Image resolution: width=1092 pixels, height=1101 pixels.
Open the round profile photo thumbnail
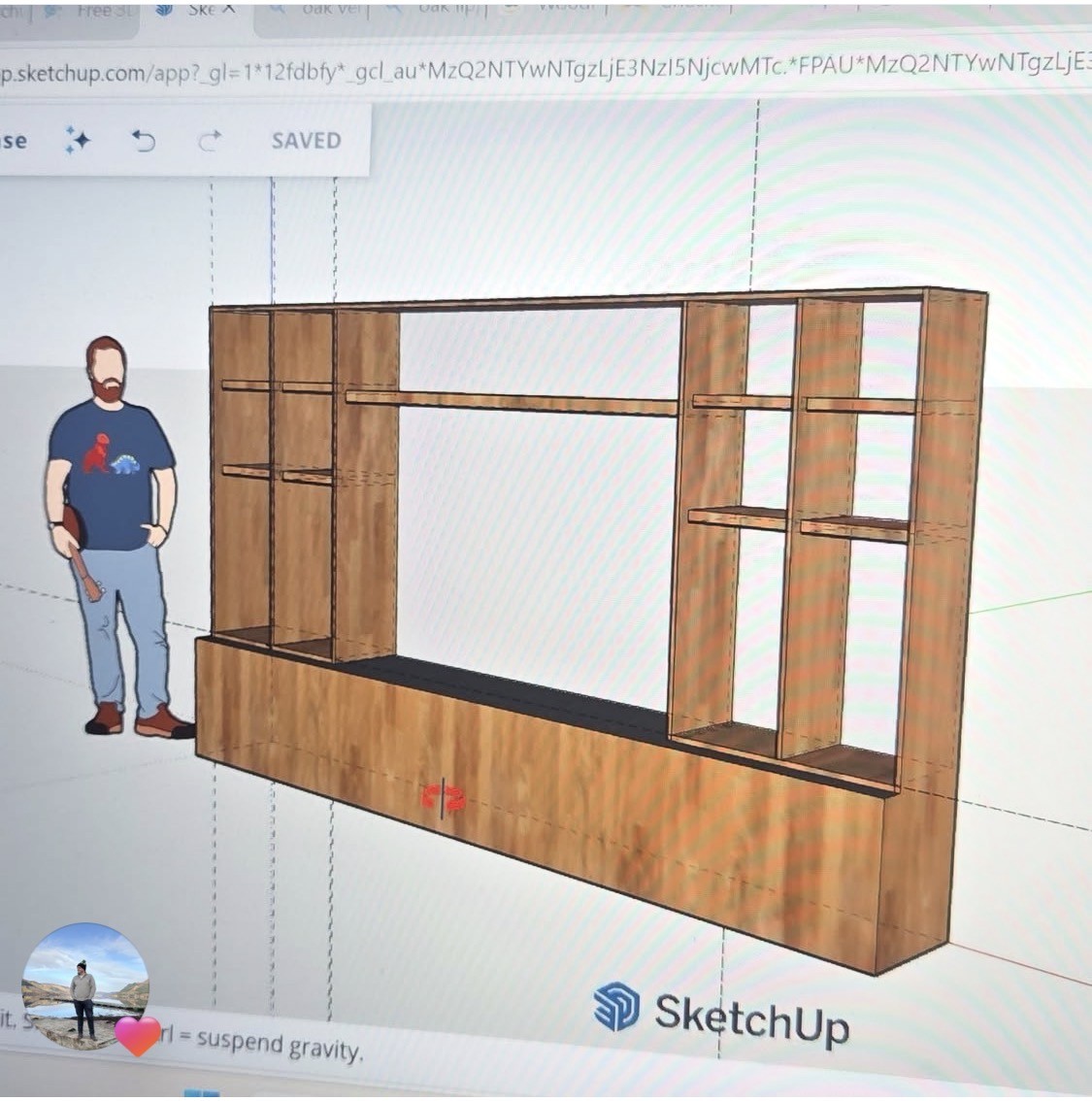pyautogui.click(x=84, y=985)
